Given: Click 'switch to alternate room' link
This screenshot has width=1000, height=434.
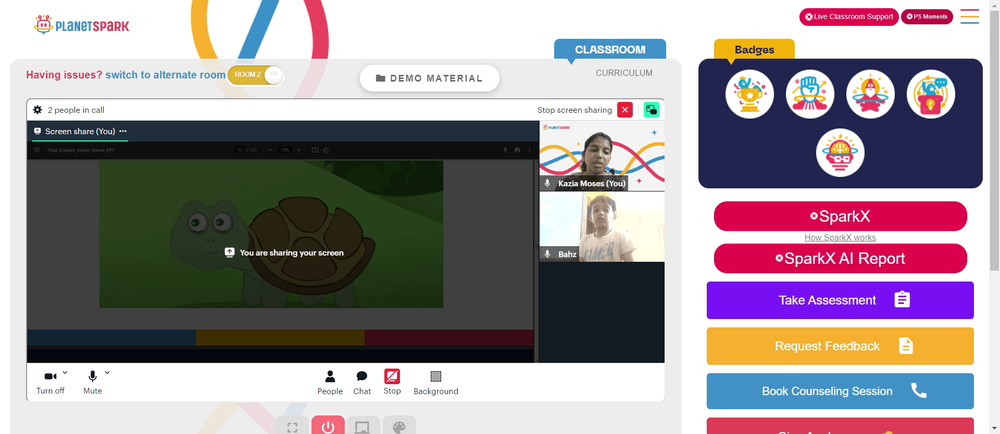Looking at the screenshot, I should click(x=165, y=75).
